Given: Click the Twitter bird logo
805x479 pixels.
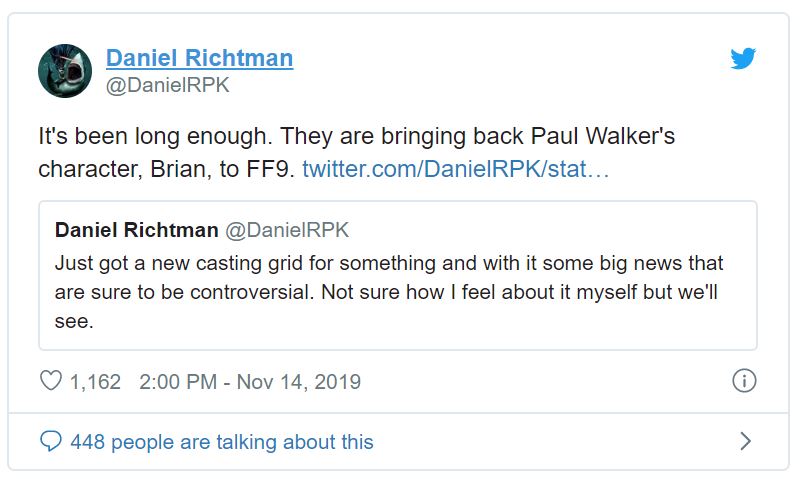Looking at the screenshot, I should (x=742, y=59).
